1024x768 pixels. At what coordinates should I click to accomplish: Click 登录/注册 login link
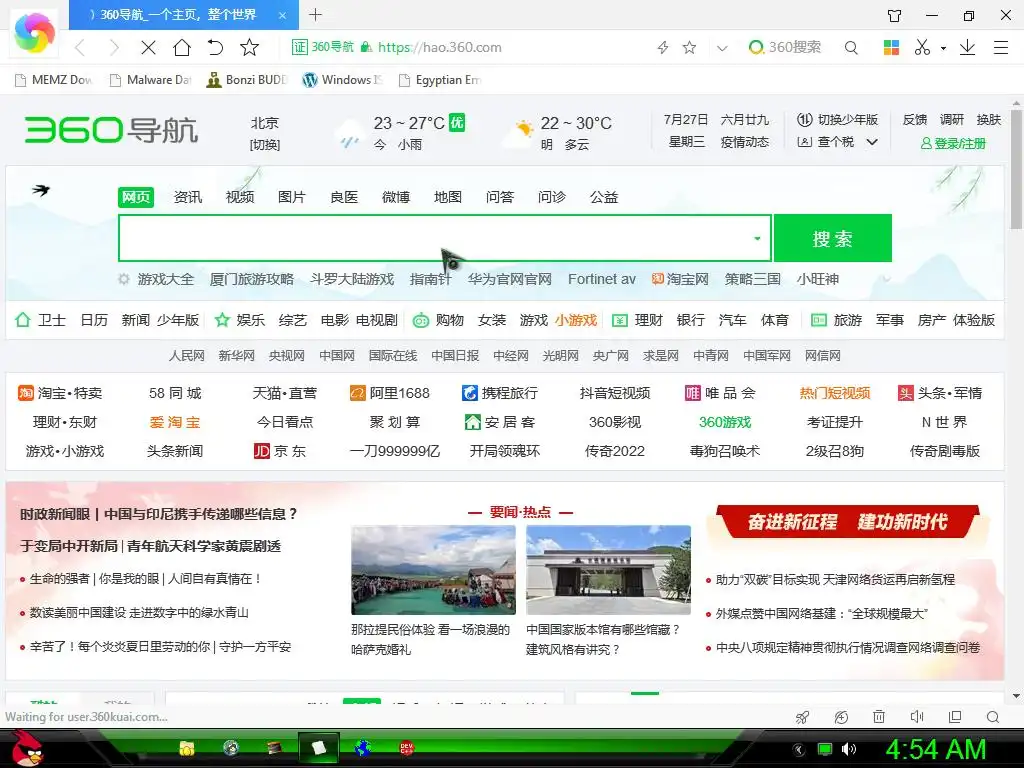953,143
